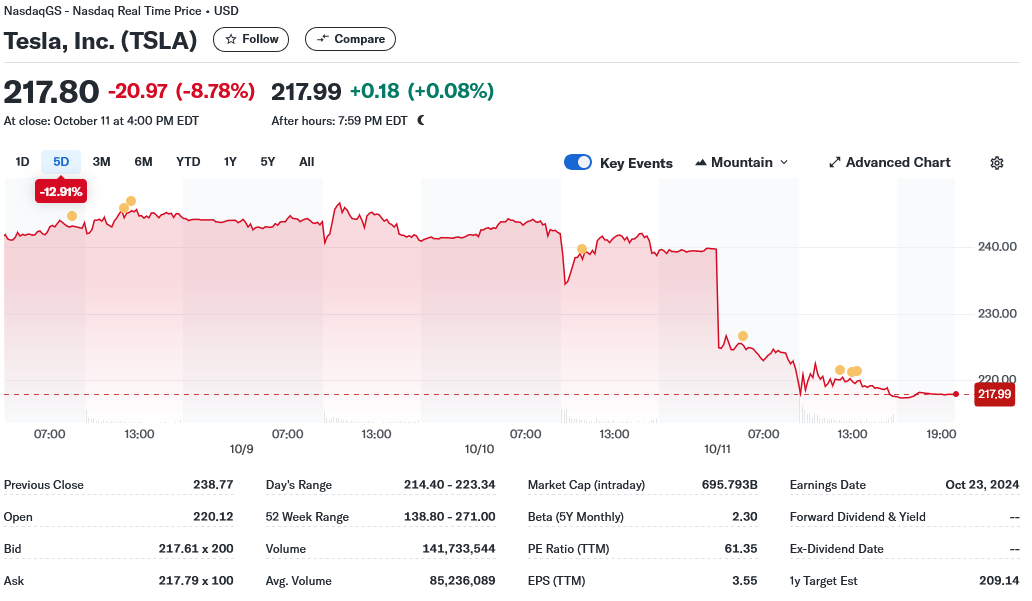Viewport: 1032px width, 601px height.
Task: Toggle the Key Events switch off
Action: click(x=578, y=163)
